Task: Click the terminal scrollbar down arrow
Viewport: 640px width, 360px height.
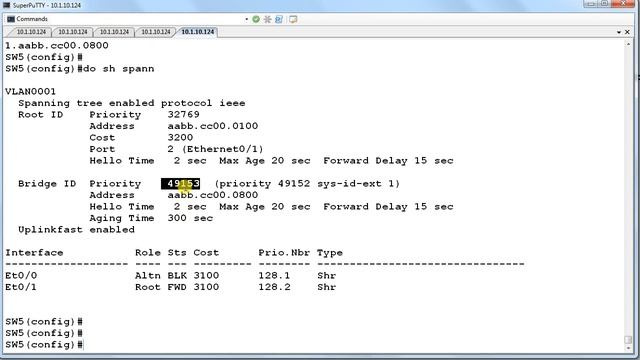Action: (629, 348)
